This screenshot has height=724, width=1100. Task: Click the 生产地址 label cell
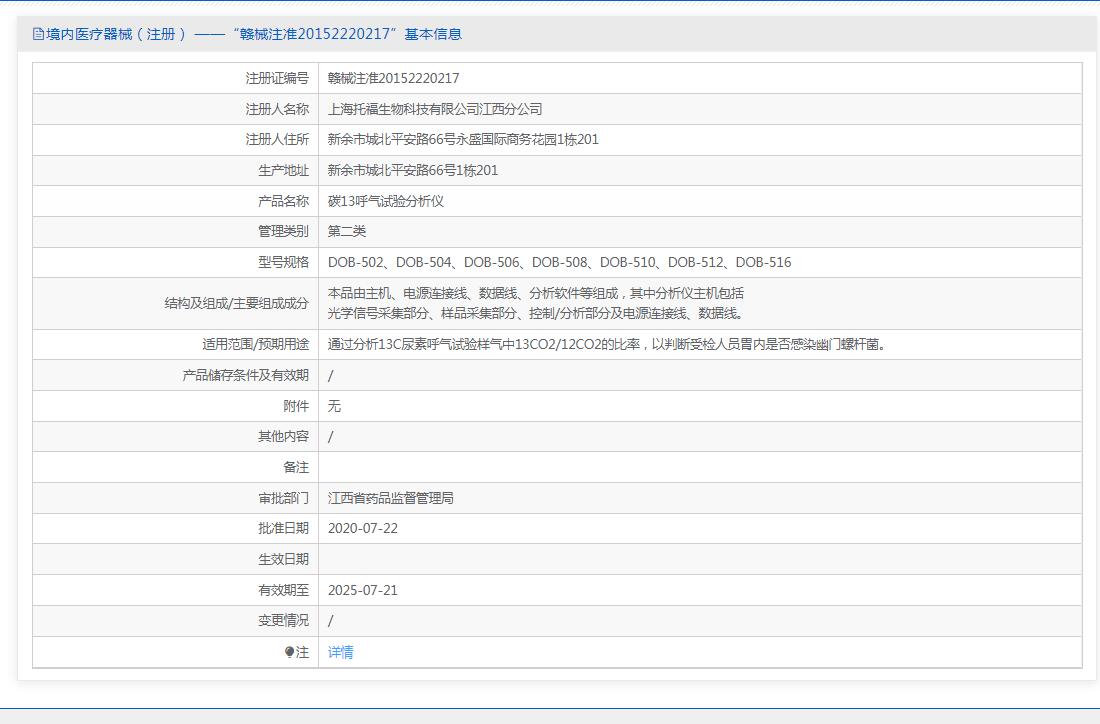175,170
